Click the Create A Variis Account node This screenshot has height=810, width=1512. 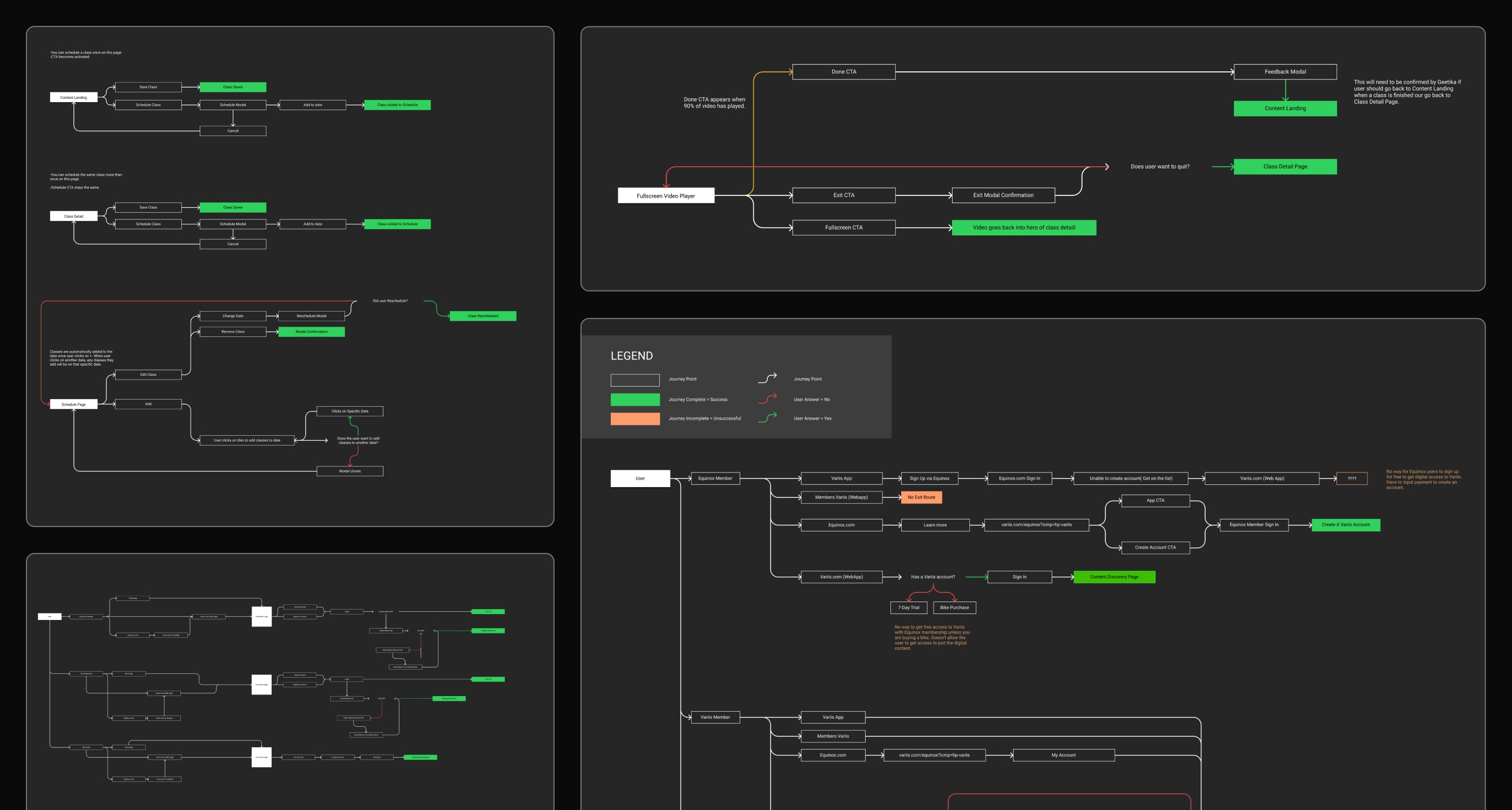pyautogui.click(x=1345, y=525)
